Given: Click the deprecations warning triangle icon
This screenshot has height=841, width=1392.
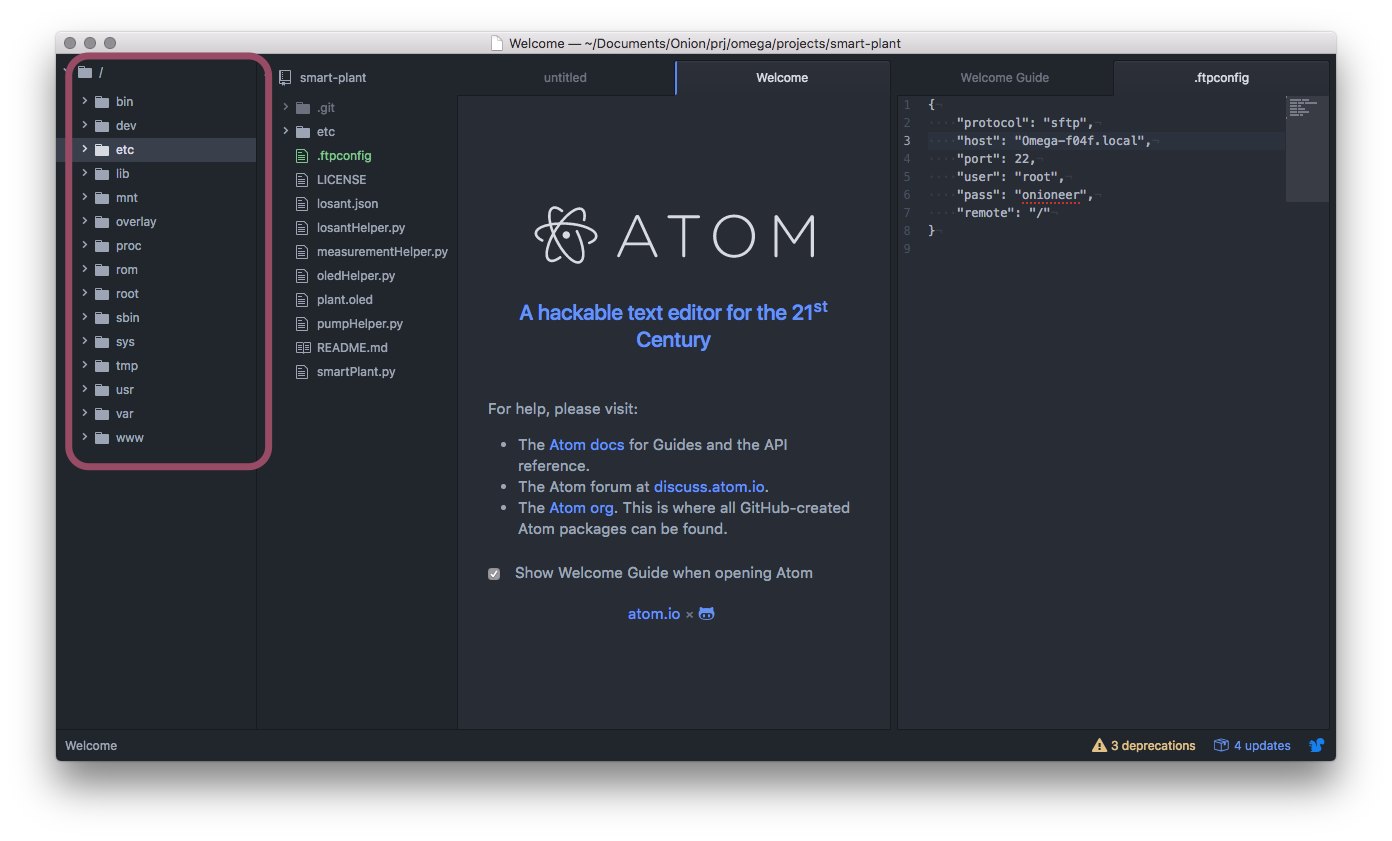Looking at the screenshot, I should tap(1099, 746).
